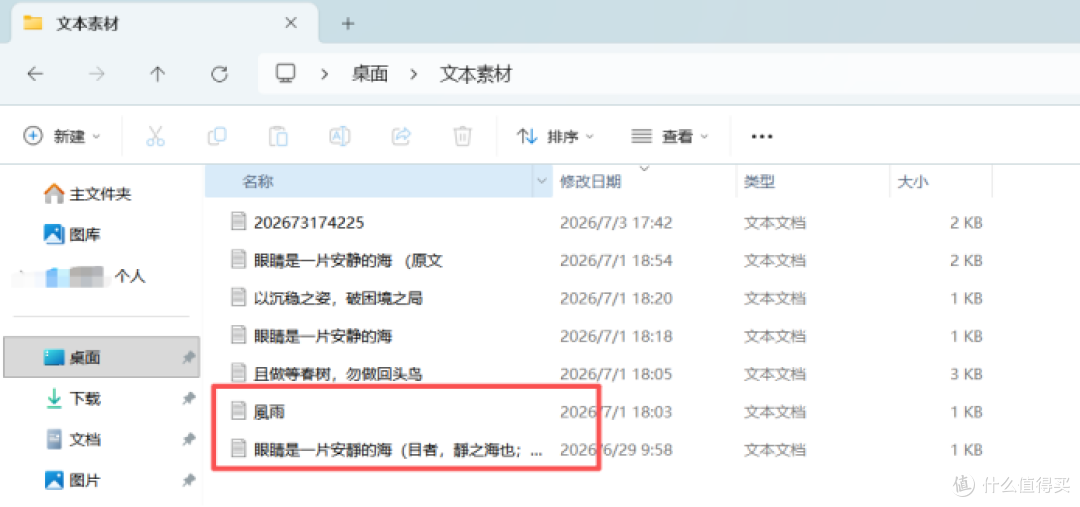Click the pin icon beside 文档
The image size is (1080, 507).
pos(188,439)
